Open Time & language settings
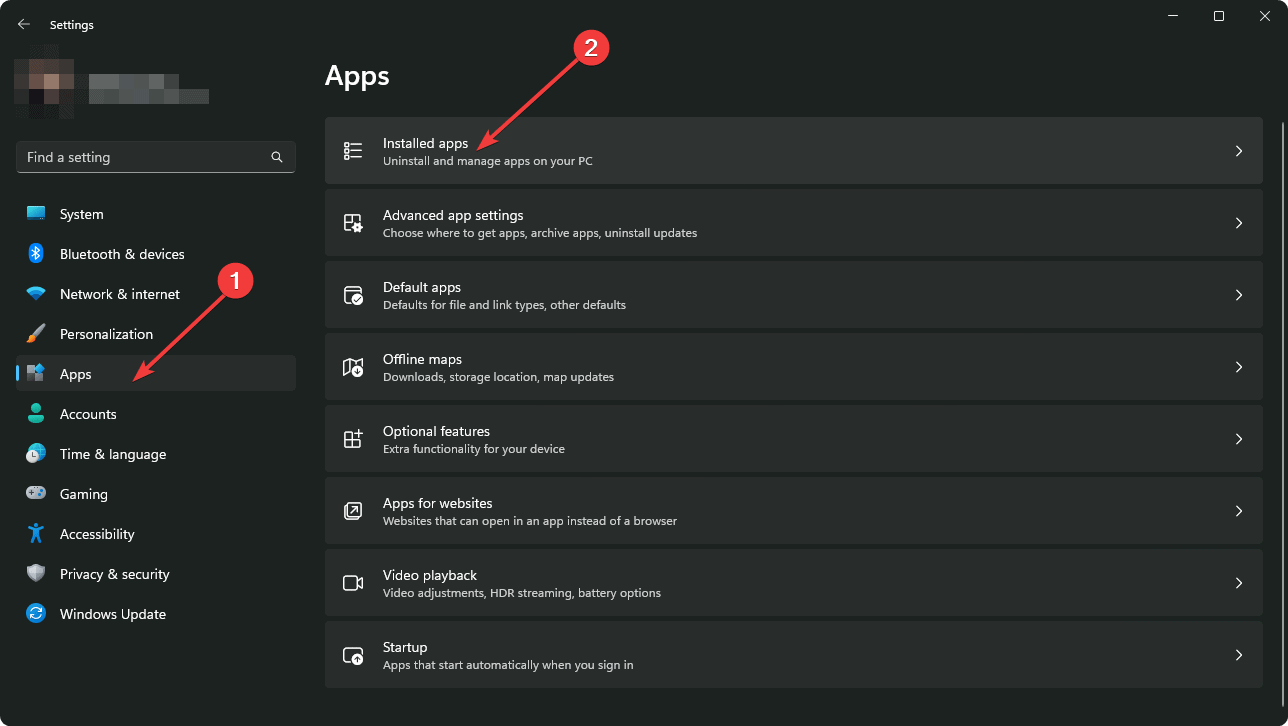The height and width of the screenshot is (726, 1288). (156, 454)
